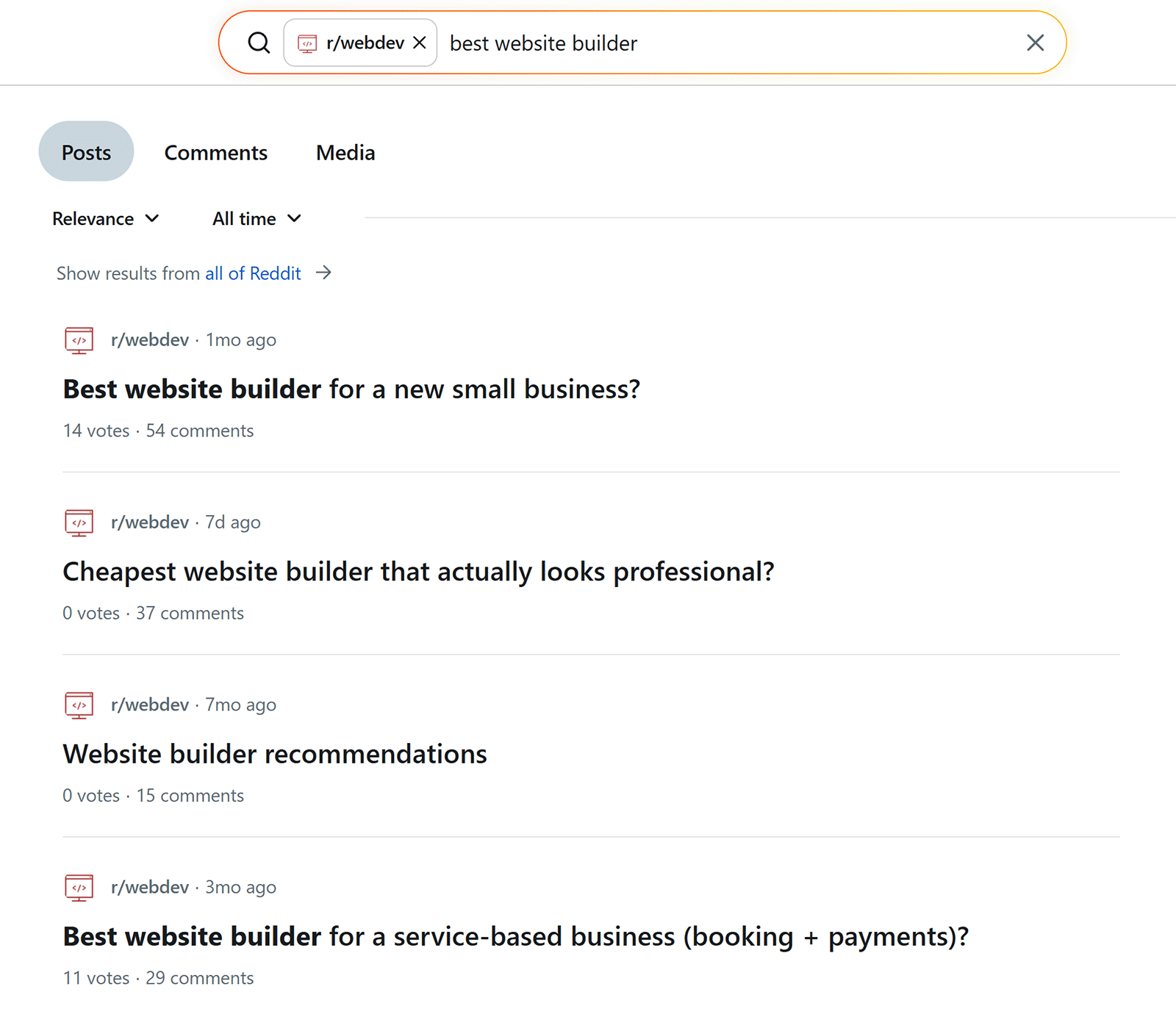Open the All time filter dropdown

pos(255,218)
